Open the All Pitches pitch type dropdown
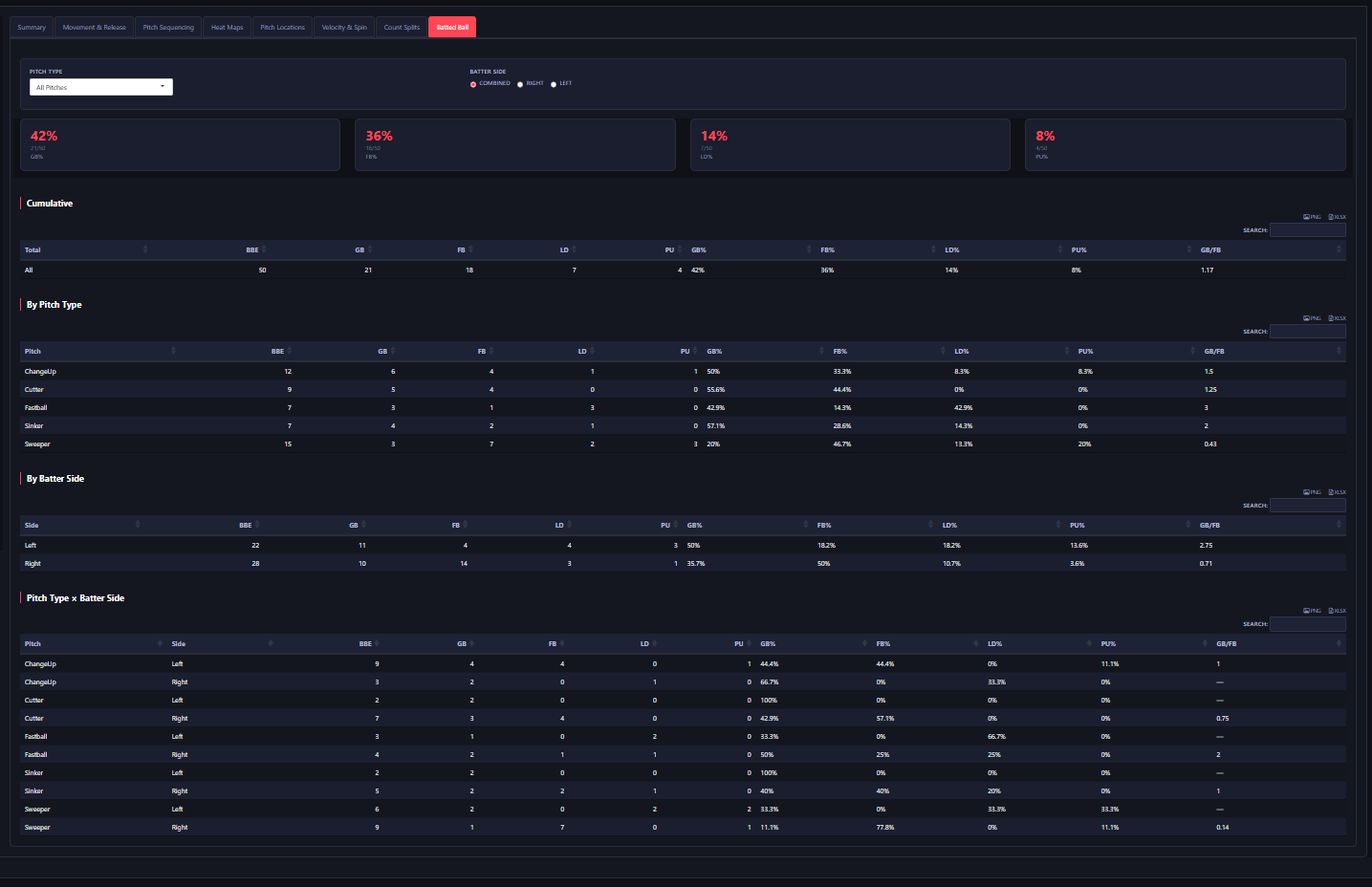This screenshot has width=1372, height=887. click(101, 87)
